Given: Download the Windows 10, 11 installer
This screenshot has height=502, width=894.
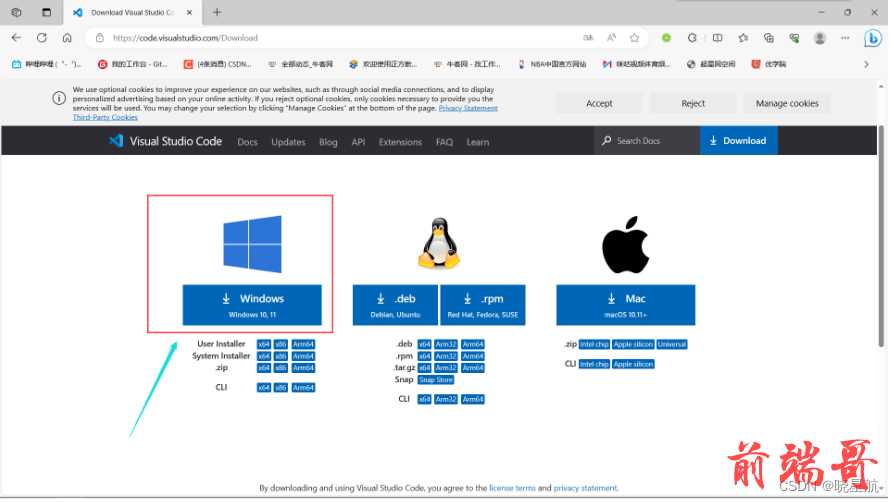Looking at the screenshot, I should (x=252, y=305).
